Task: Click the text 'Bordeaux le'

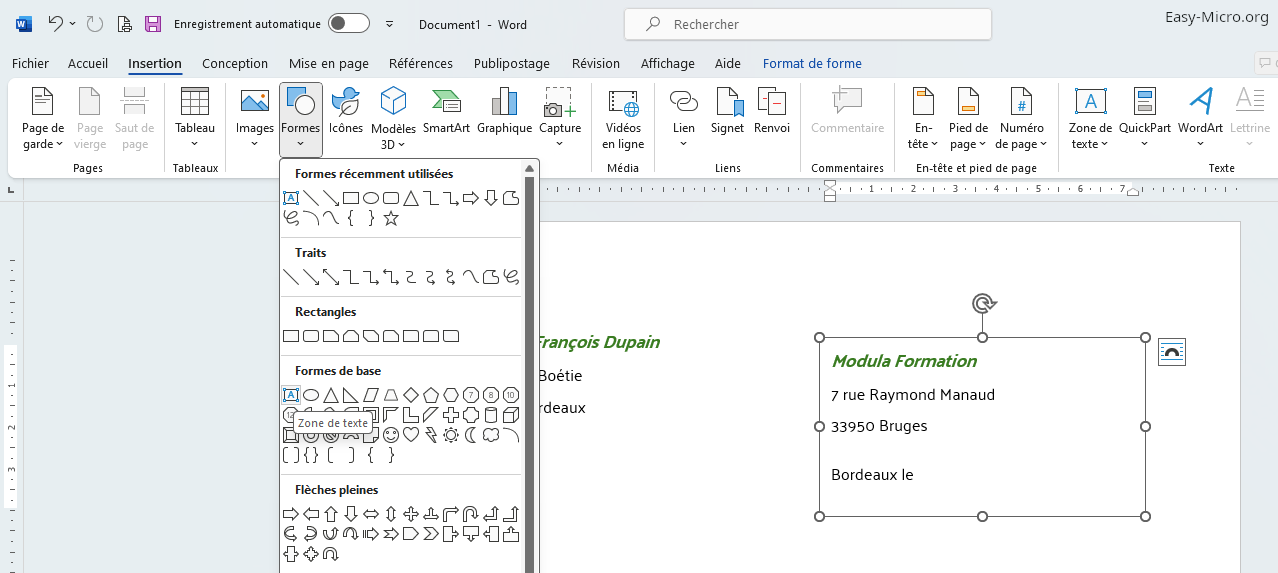Action: 872,475
